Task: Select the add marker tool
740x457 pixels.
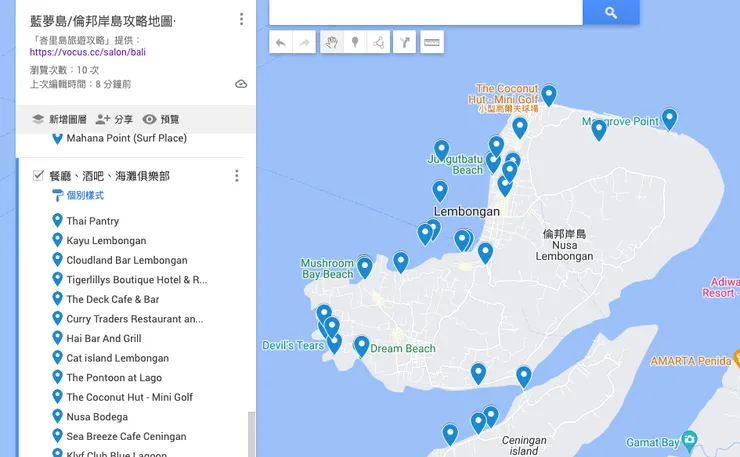Action: pyautogui.click(x=355, y=42)
